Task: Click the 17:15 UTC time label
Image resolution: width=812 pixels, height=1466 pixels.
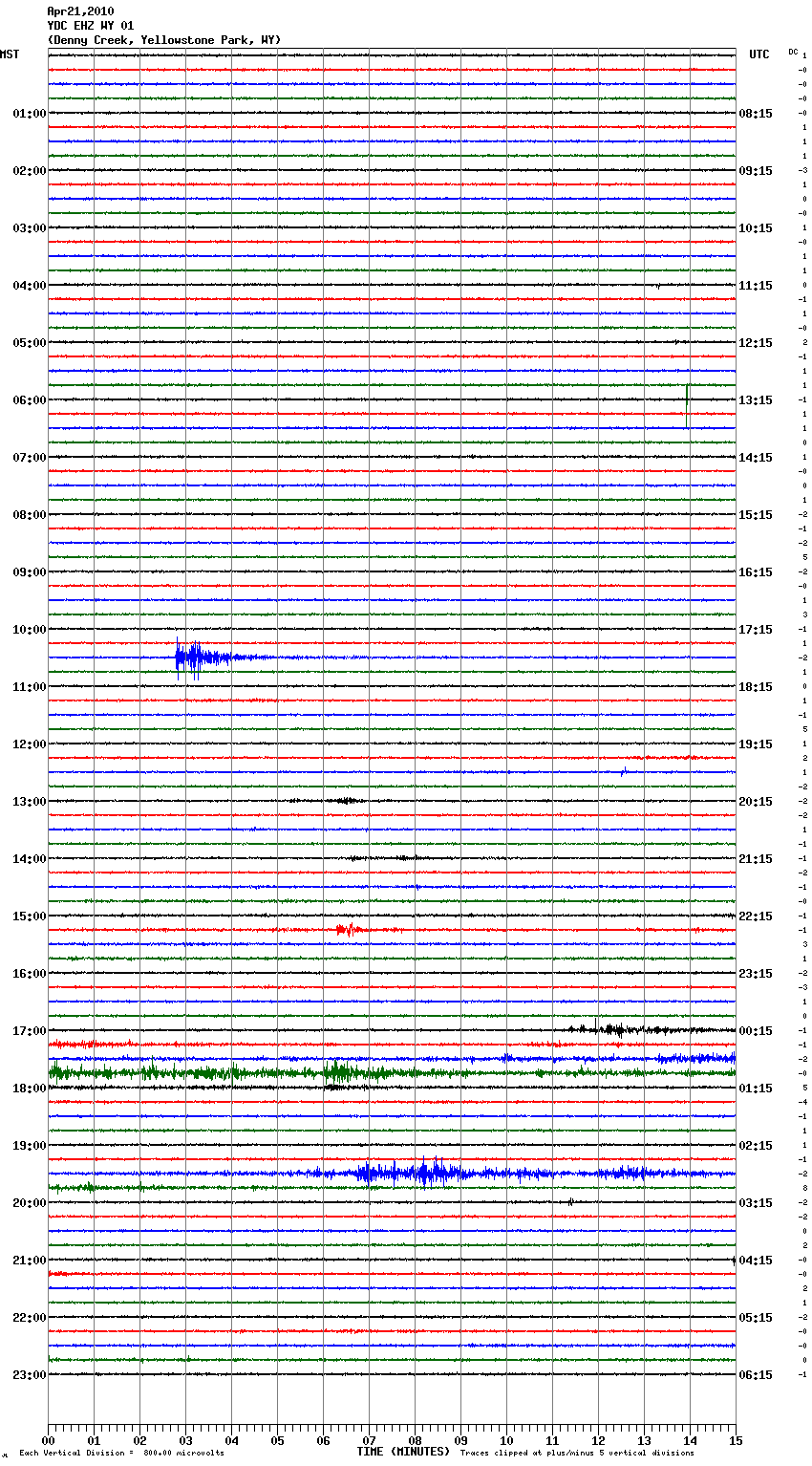Action: [756, 630]
